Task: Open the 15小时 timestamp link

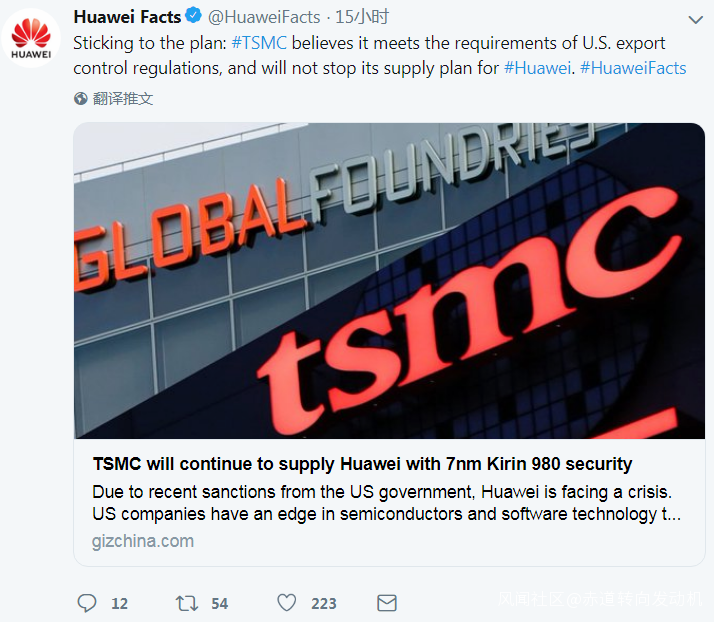Action: click(362, 17)
